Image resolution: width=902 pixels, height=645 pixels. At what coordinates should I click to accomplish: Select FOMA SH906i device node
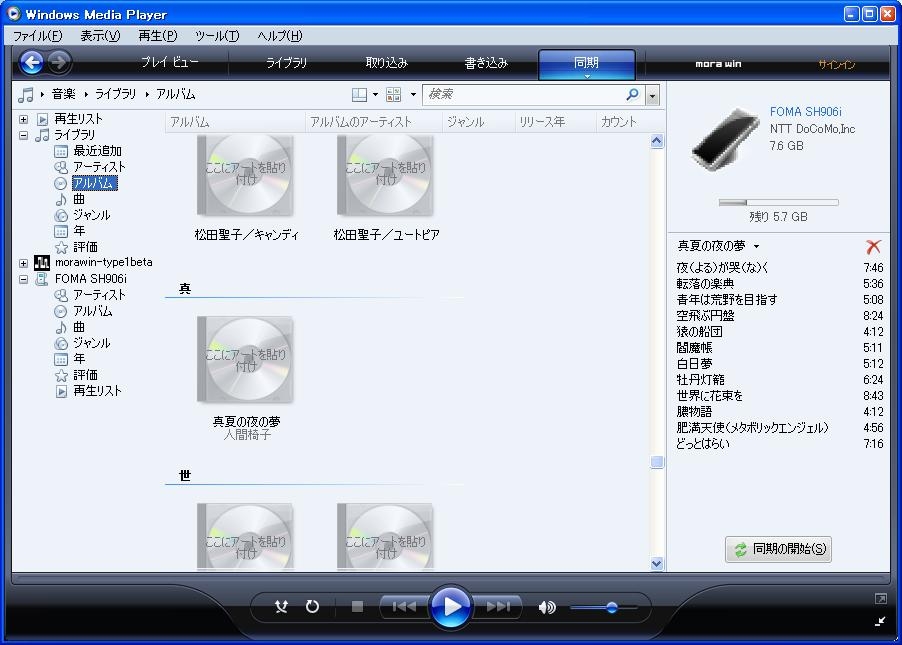click(x=90, y=278)
